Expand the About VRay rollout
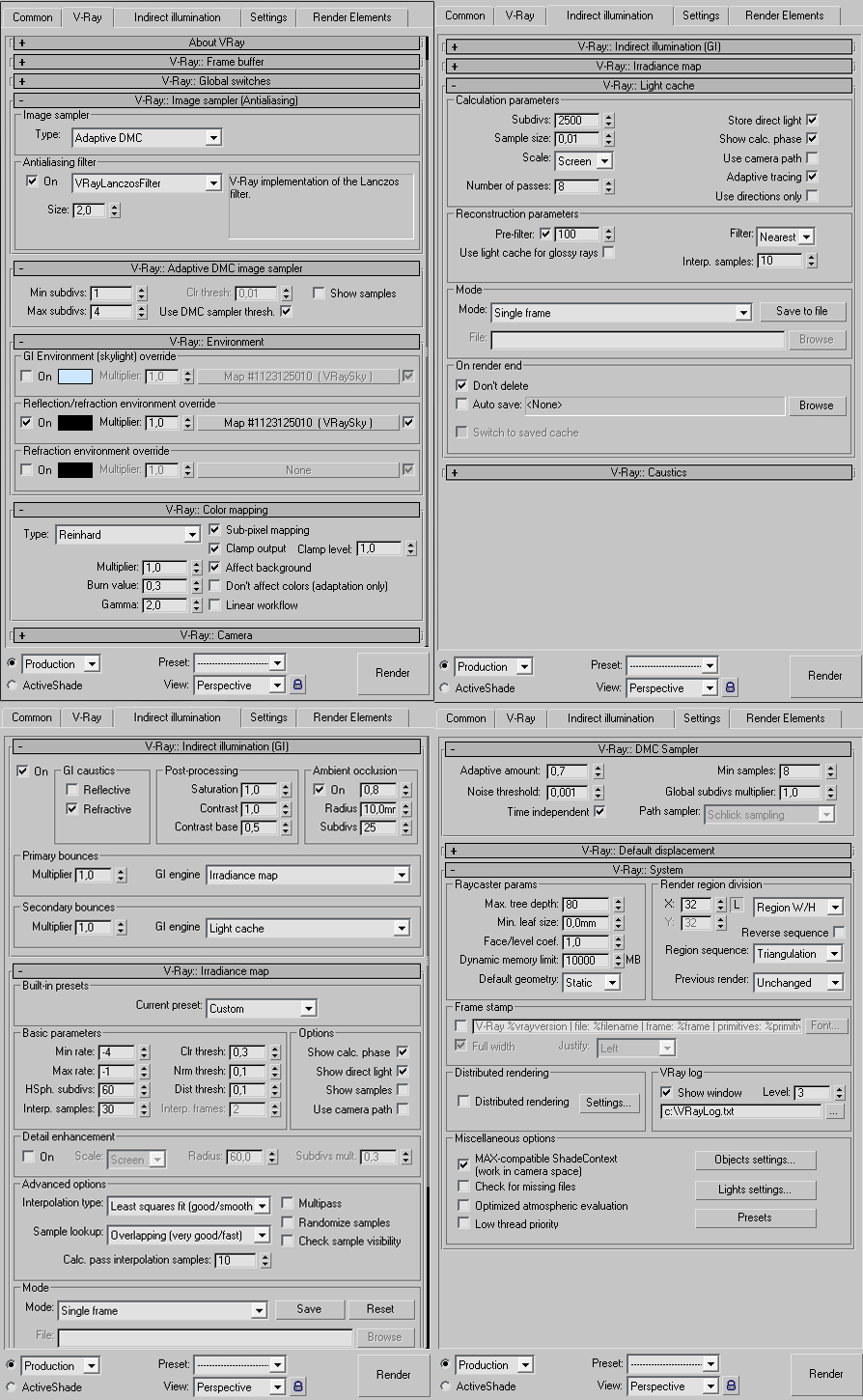This screenshot has width=863, height=1400. pos(216,42)
